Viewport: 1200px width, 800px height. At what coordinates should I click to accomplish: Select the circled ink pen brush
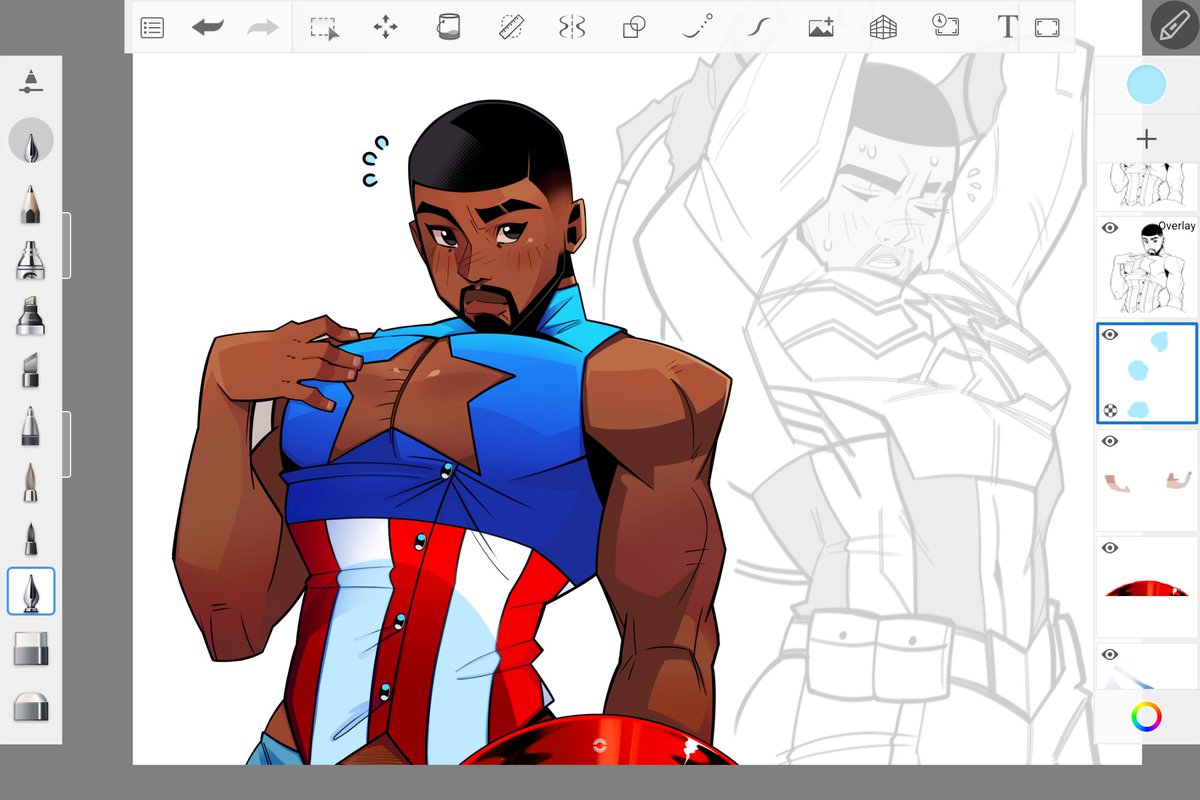coord(31,141)
